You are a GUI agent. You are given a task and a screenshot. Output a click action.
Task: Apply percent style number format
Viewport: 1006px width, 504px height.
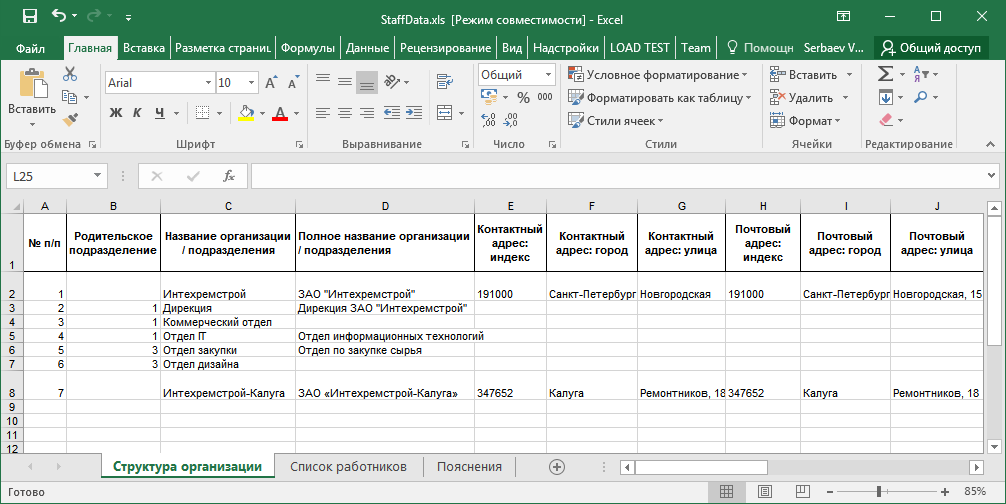pyautogui.click(x=524, y=97)
